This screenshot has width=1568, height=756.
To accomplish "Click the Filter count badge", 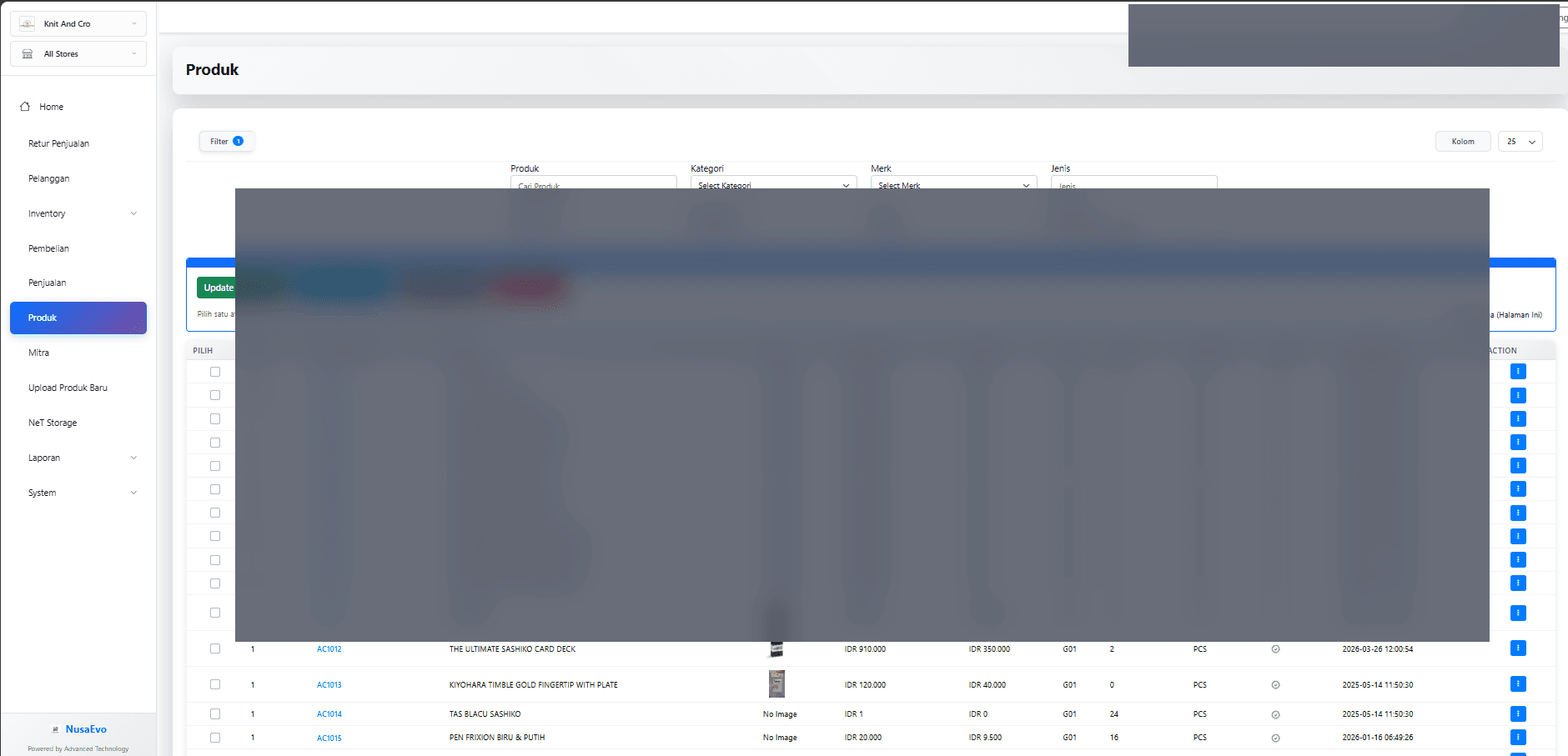I will 238,141.
